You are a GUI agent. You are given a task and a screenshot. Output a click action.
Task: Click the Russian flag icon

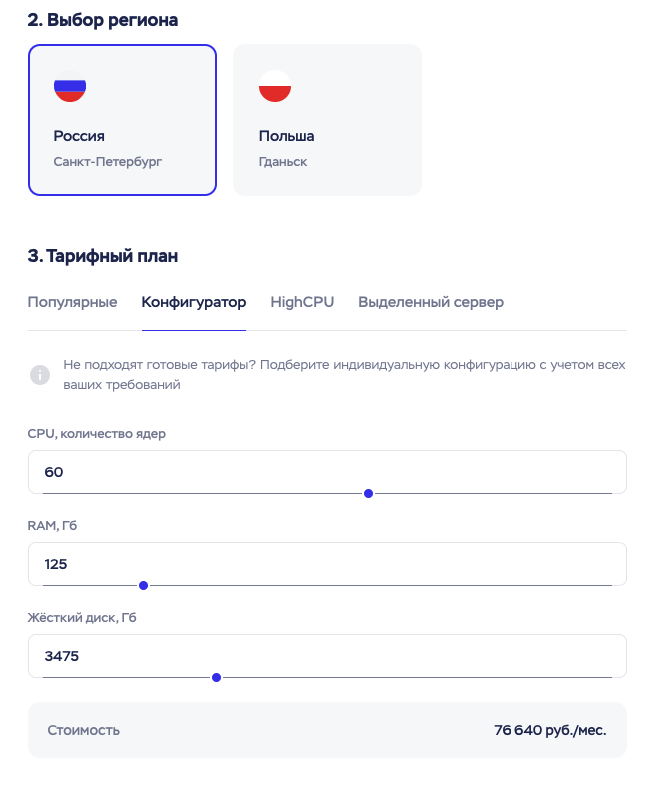tap(70, 86)
